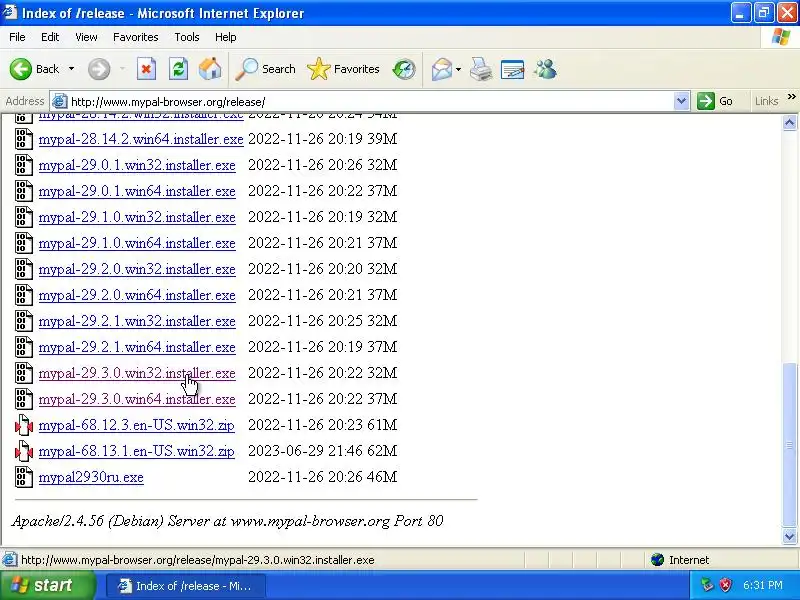Go to the Home page icon
This screenshot has width=800, height=600.
coord(210,69)
